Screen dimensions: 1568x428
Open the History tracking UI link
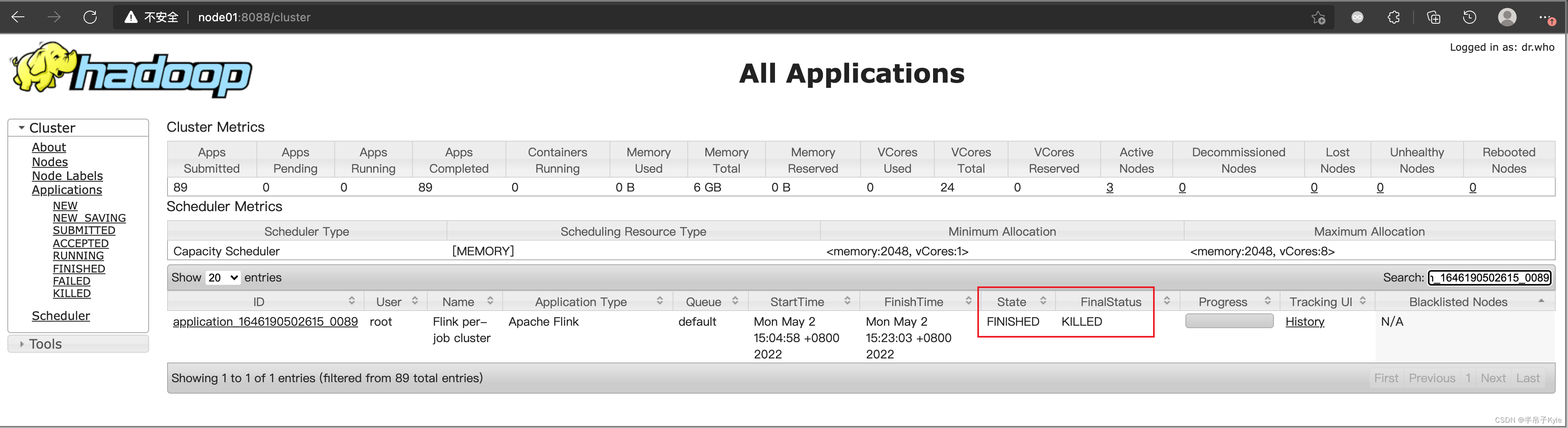pos(1305,322)
